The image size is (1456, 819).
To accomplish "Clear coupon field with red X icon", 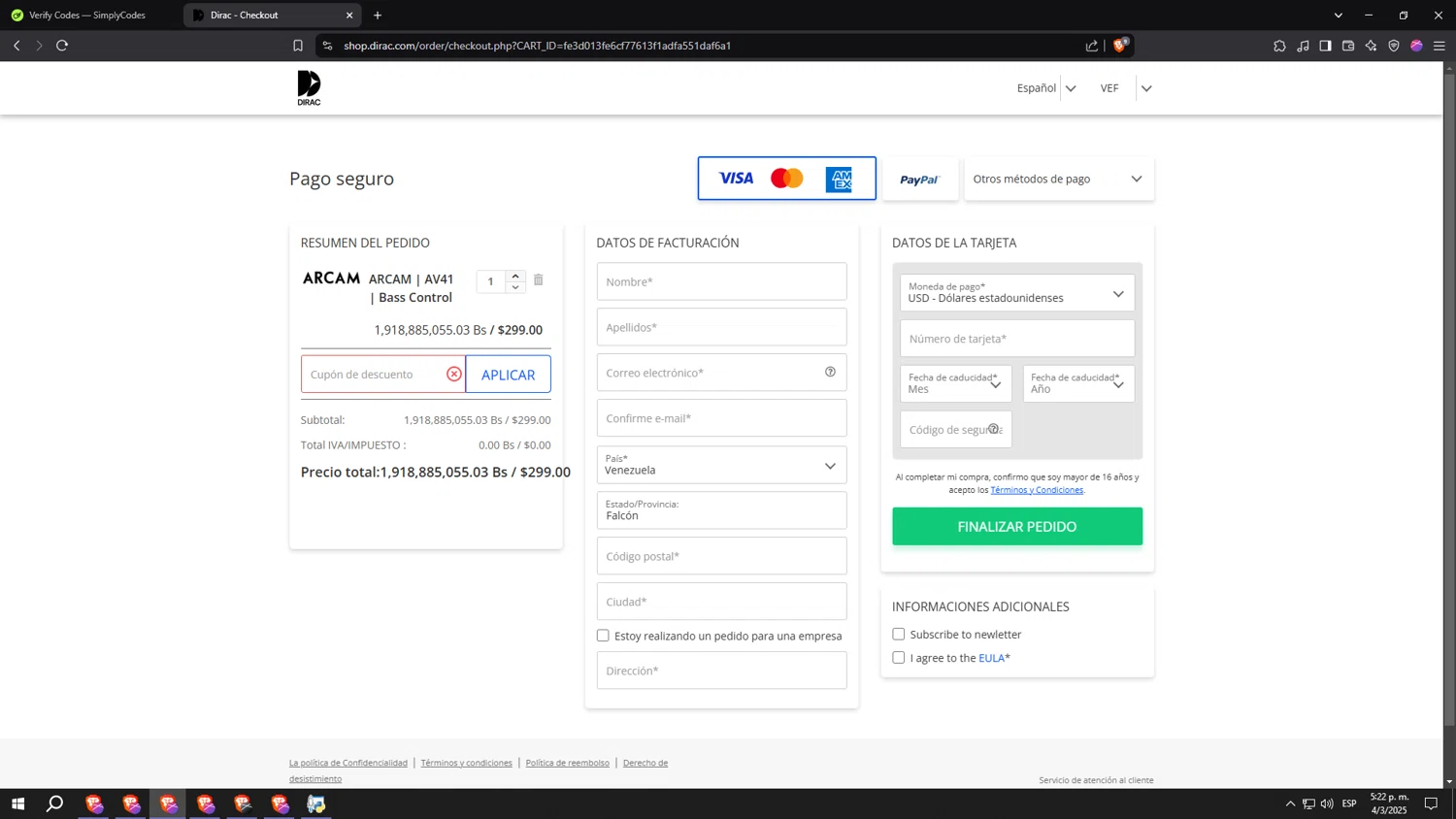I will (x=453, y=374).
